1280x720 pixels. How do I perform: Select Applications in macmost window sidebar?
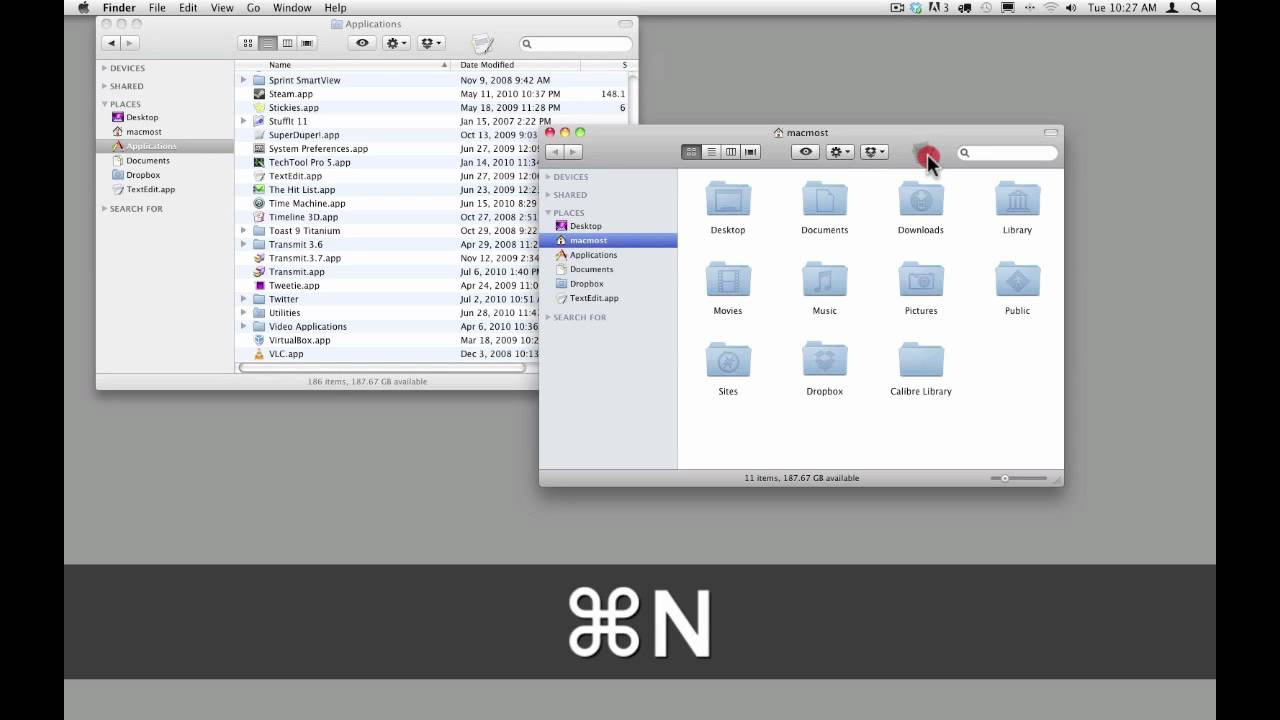click(x=593, y=255)
